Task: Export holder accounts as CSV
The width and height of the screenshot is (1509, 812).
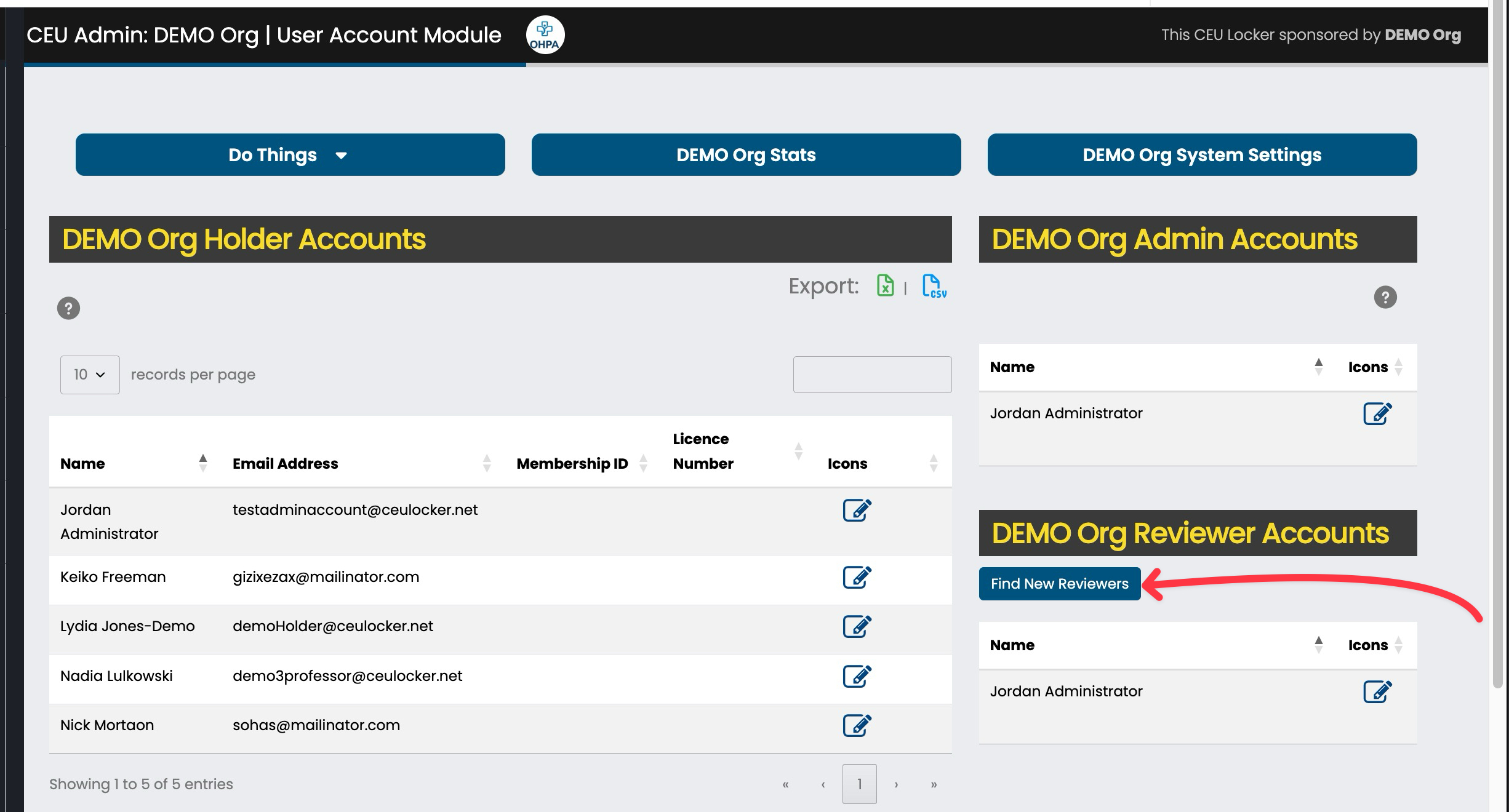Action: click(x=934, y=286)
